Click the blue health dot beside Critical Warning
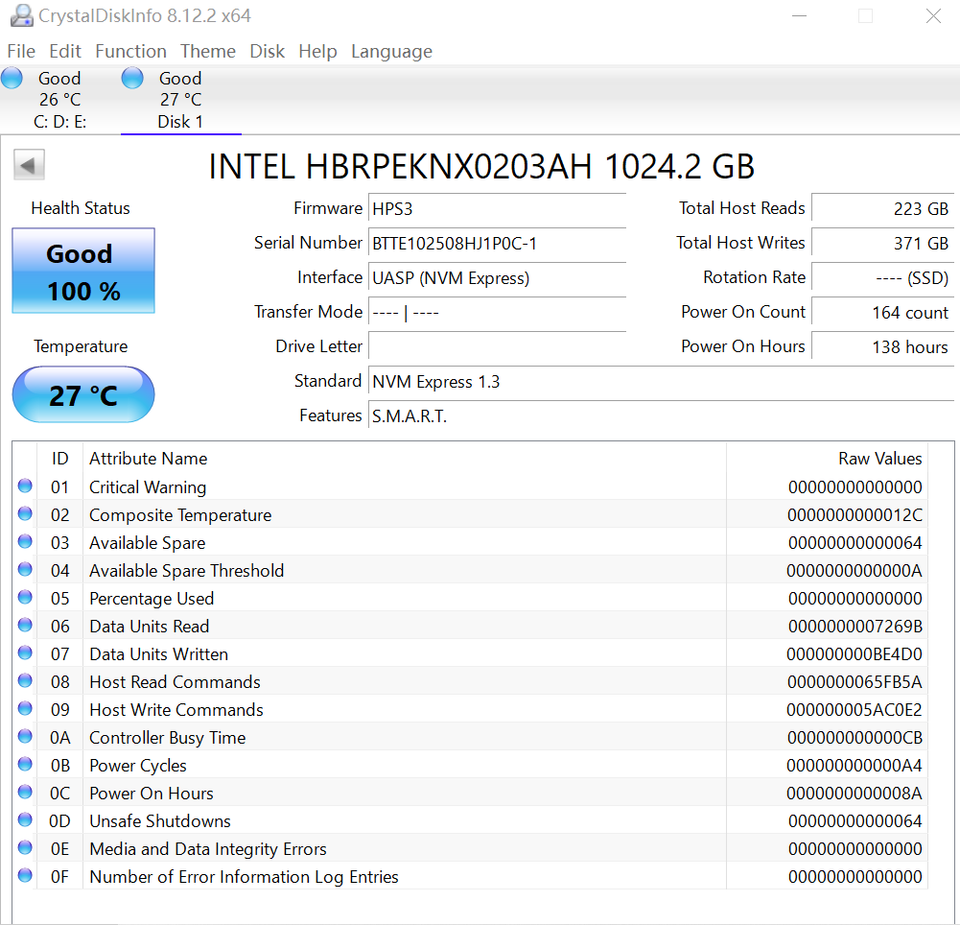960x925 pixels. pyautogui.click(x=24, y=486)
